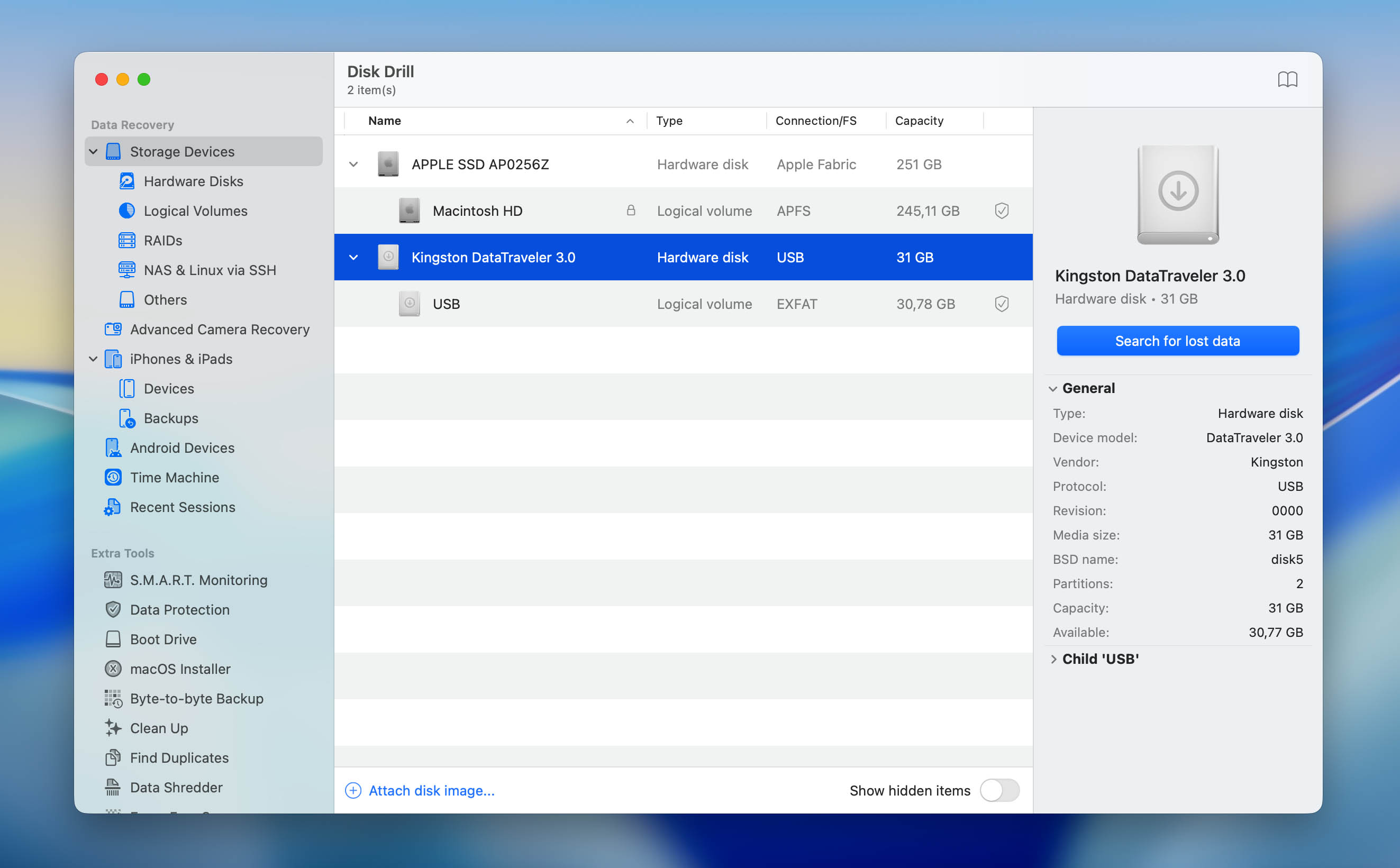Collapse the Kingston DataTraveler 3.0 row
1400x868 pixels.
(x=354, y=257)
